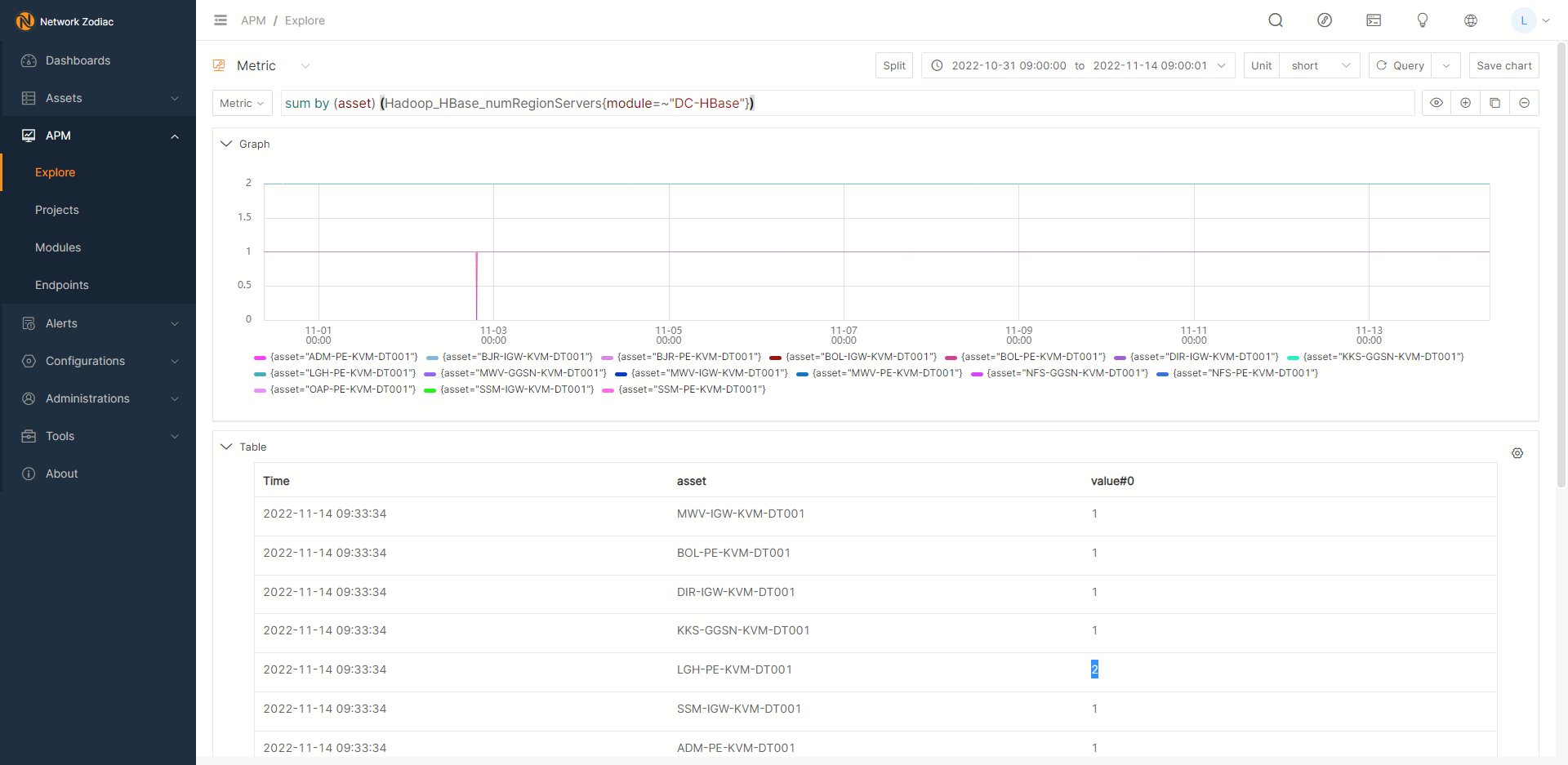Image resolution: width=1568 pixels, height=765 pixels.
Task: Expand the Assets sidebar menu
Action: (98, 98)
